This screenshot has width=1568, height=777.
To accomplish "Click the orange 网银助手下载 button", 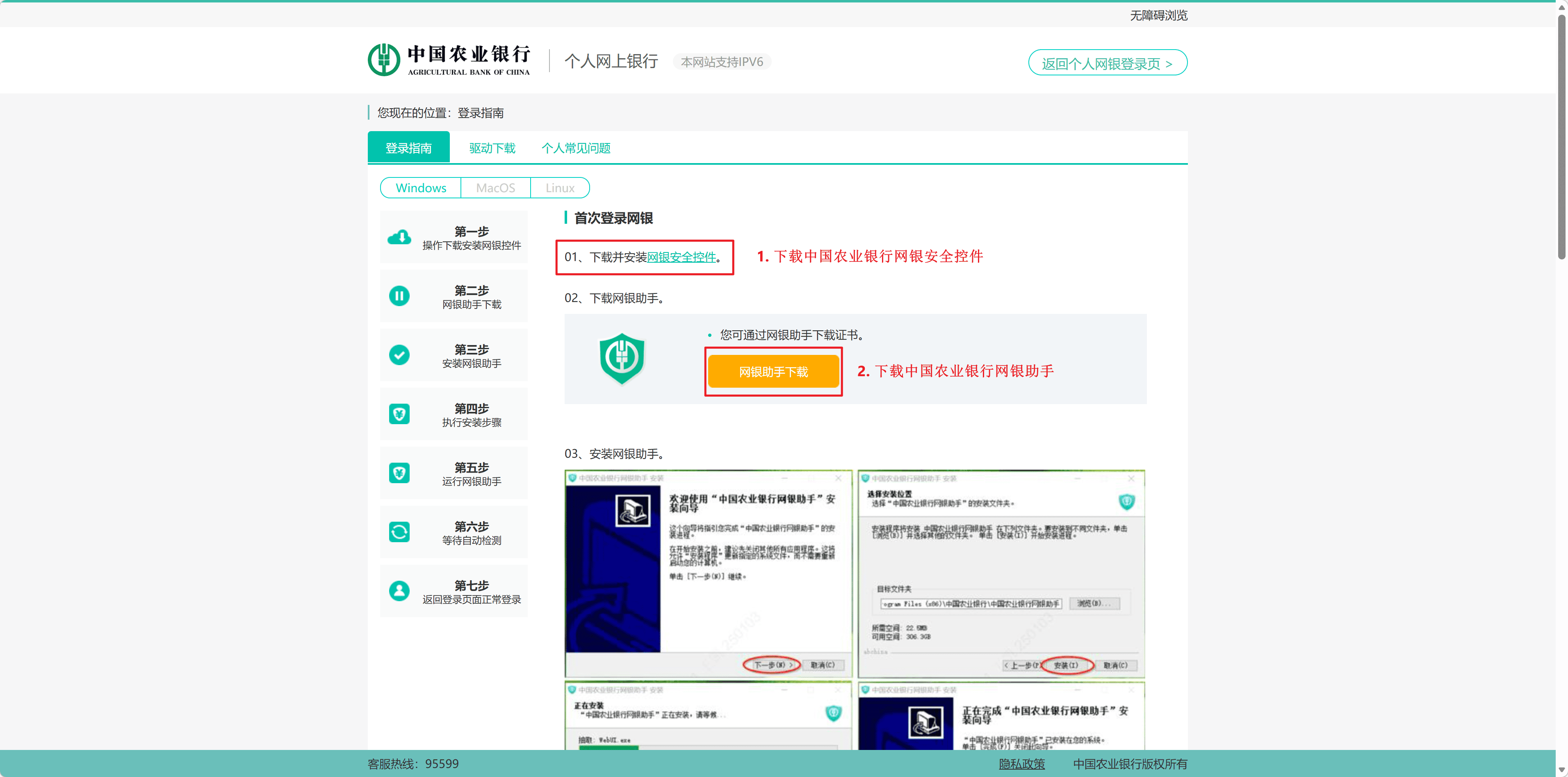I will 773,371.
